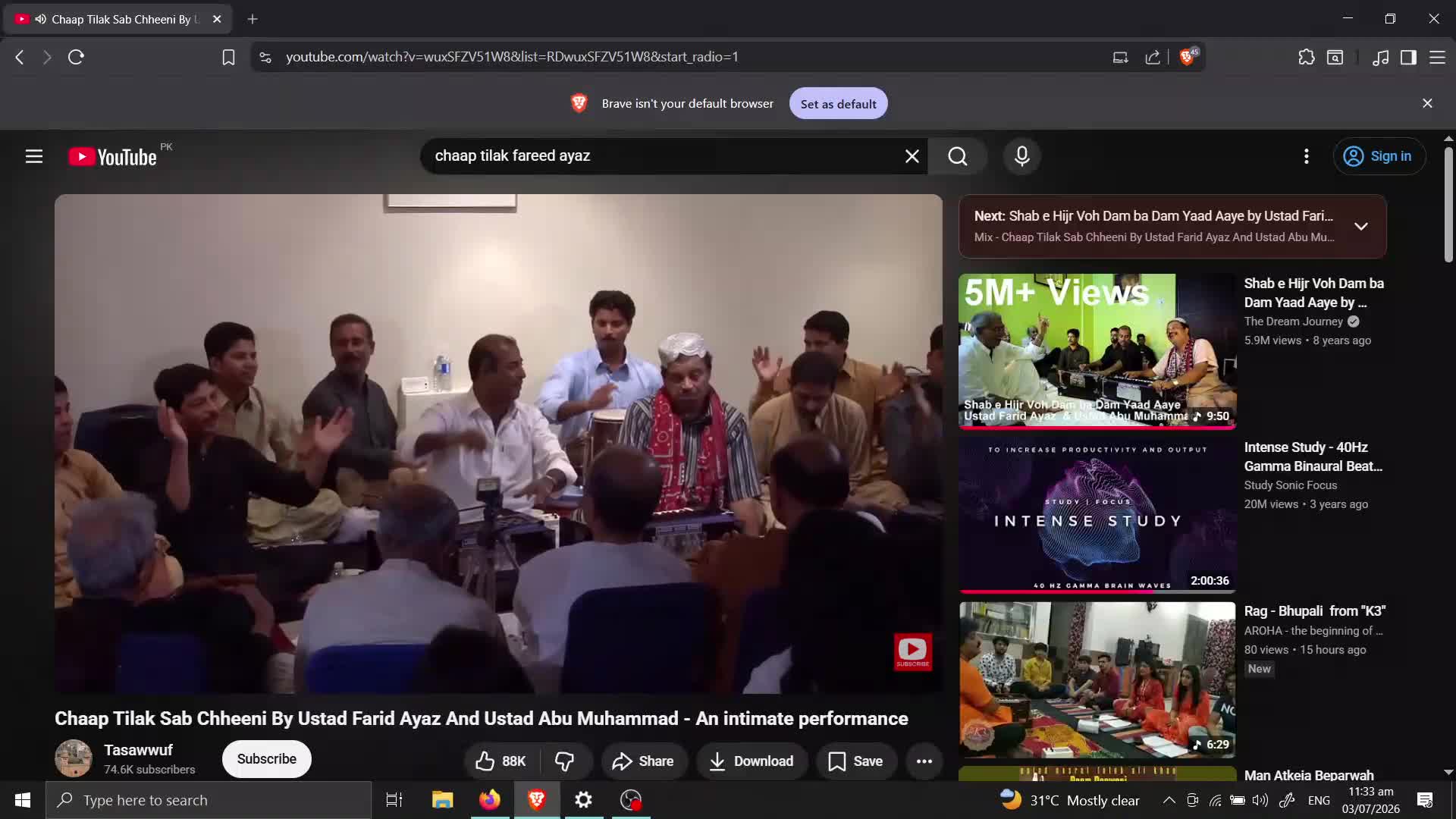Open Settings gear on taskbar

583,800
